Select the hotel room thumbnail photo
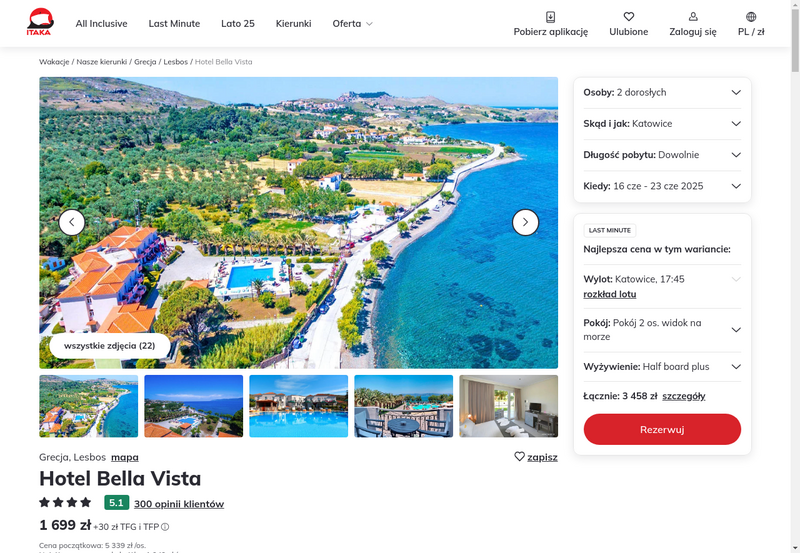800x553 pixels. click(509, 406)
